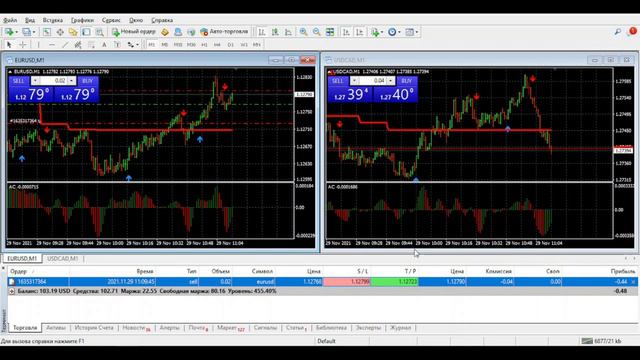Toggle the Авто-торговля button
This screenshot has height=360, width=640.
(224, 32)
